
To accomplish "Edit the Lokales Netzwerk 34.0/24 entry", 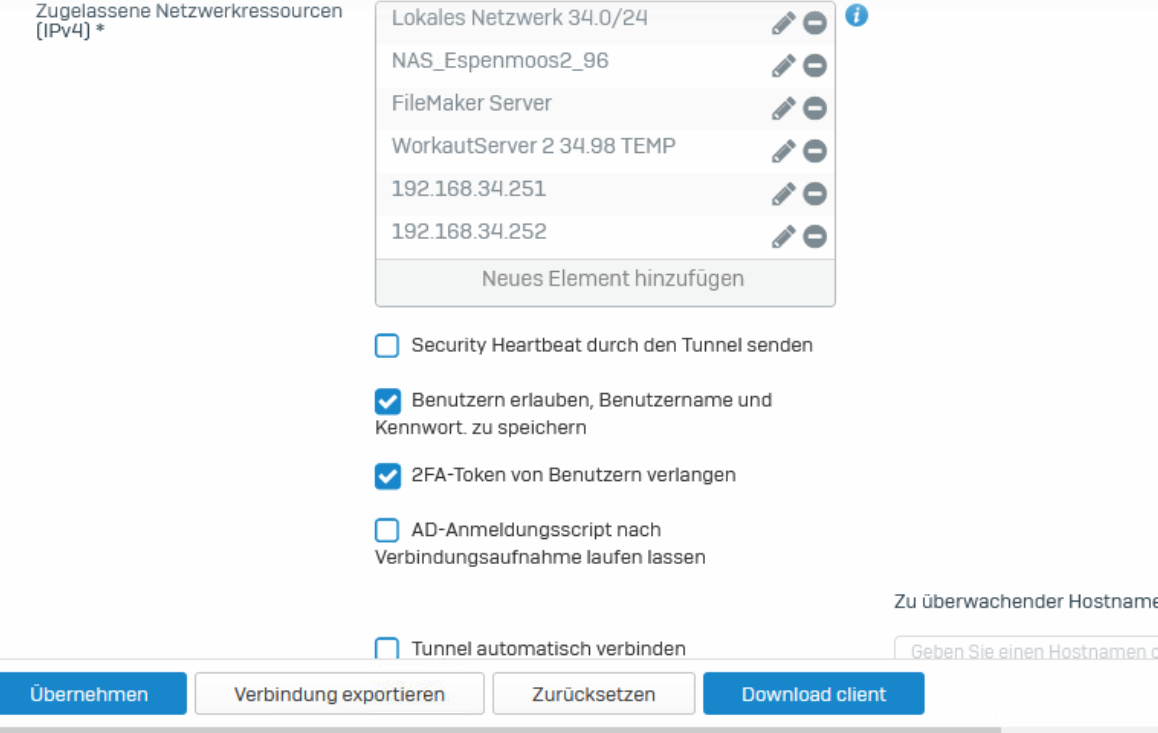I will [x=783, y=23].
